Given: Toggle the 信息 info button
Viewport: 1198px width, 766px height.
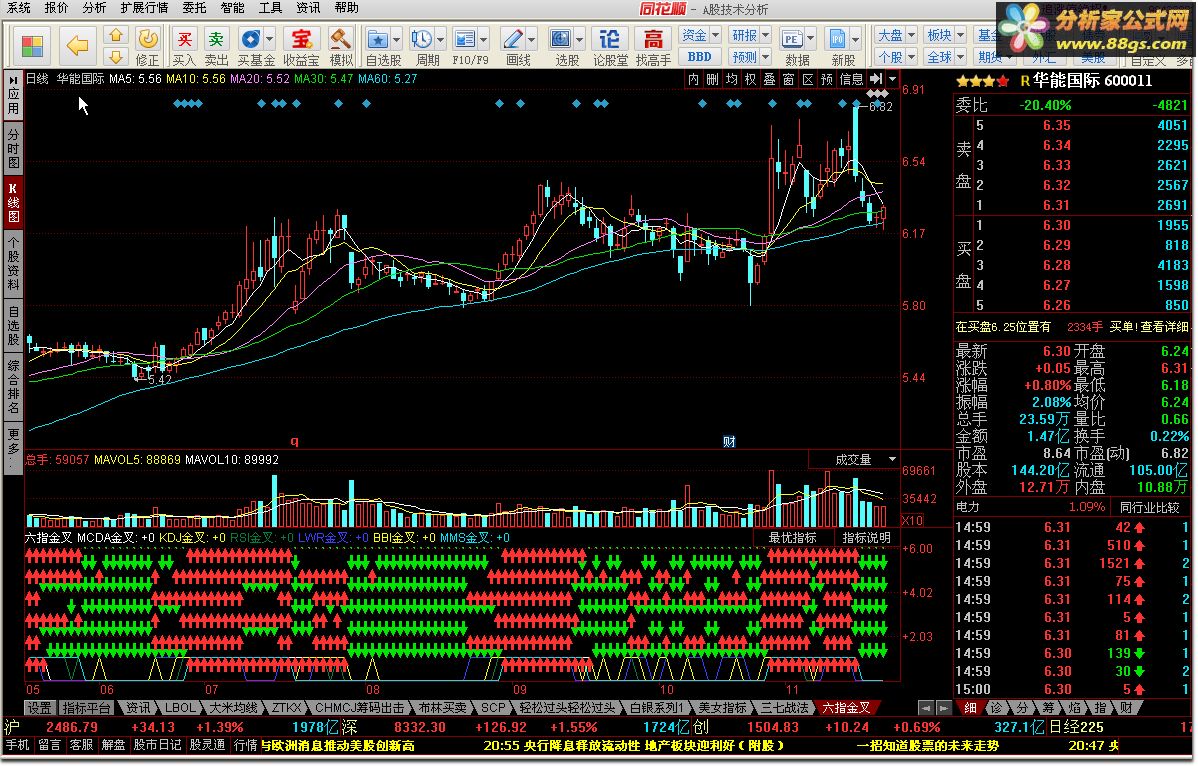Looking at the screenshot, I should point(851,79).
